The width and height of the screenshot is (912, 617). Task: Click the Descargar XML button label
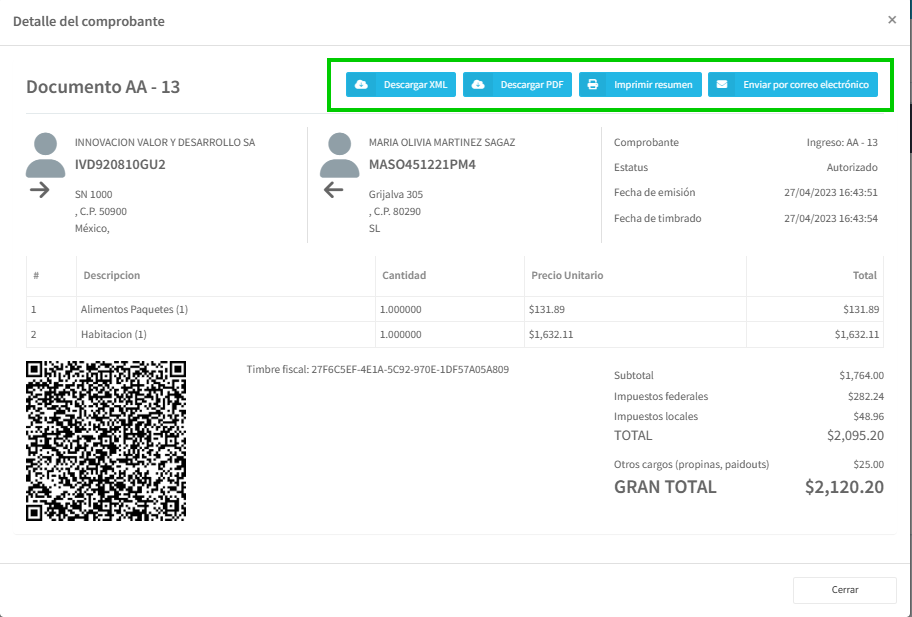(x=415, y=84)
